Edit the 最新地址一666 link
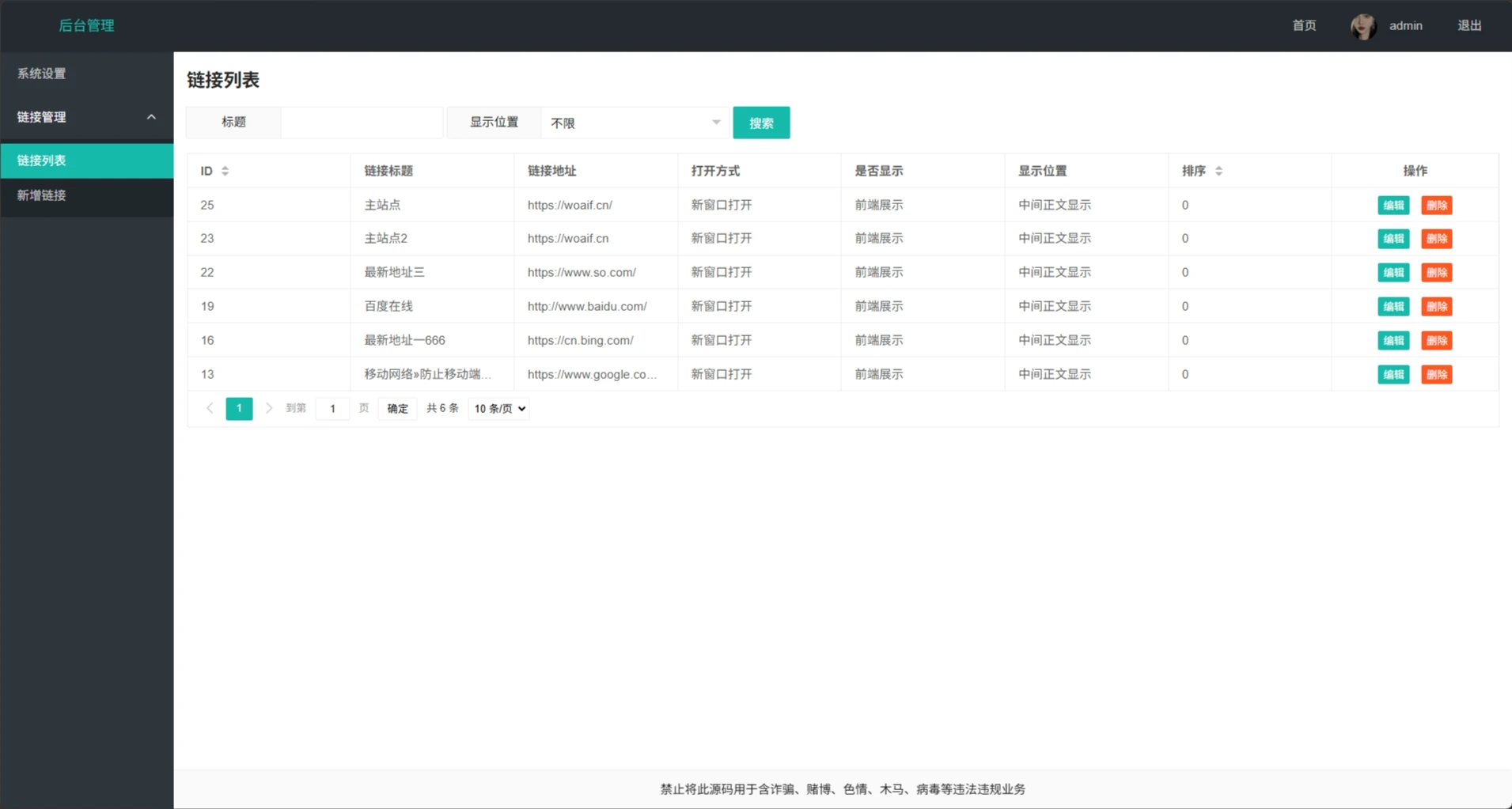Viewport: 1512px width, 809px height. pyautogui.click(x=1393, y=341)
